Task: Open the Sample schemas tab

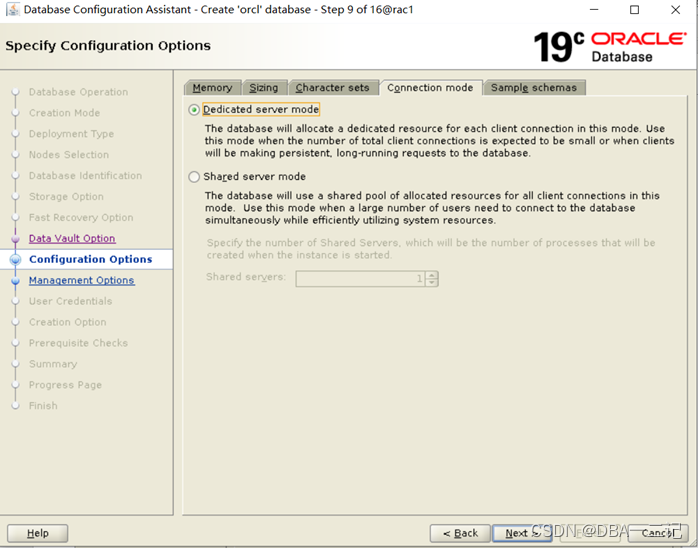Action: (534, 88)
